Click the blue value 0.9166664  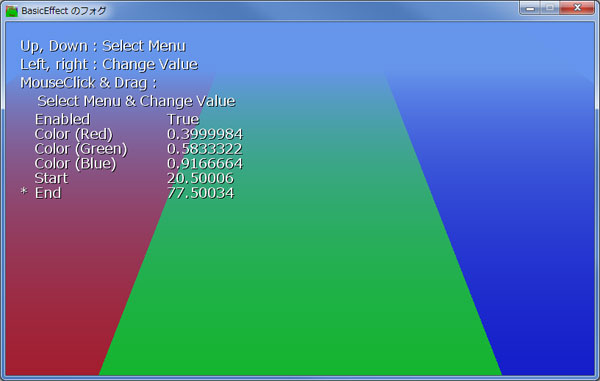pyautogui.click(x=205, y=164)
